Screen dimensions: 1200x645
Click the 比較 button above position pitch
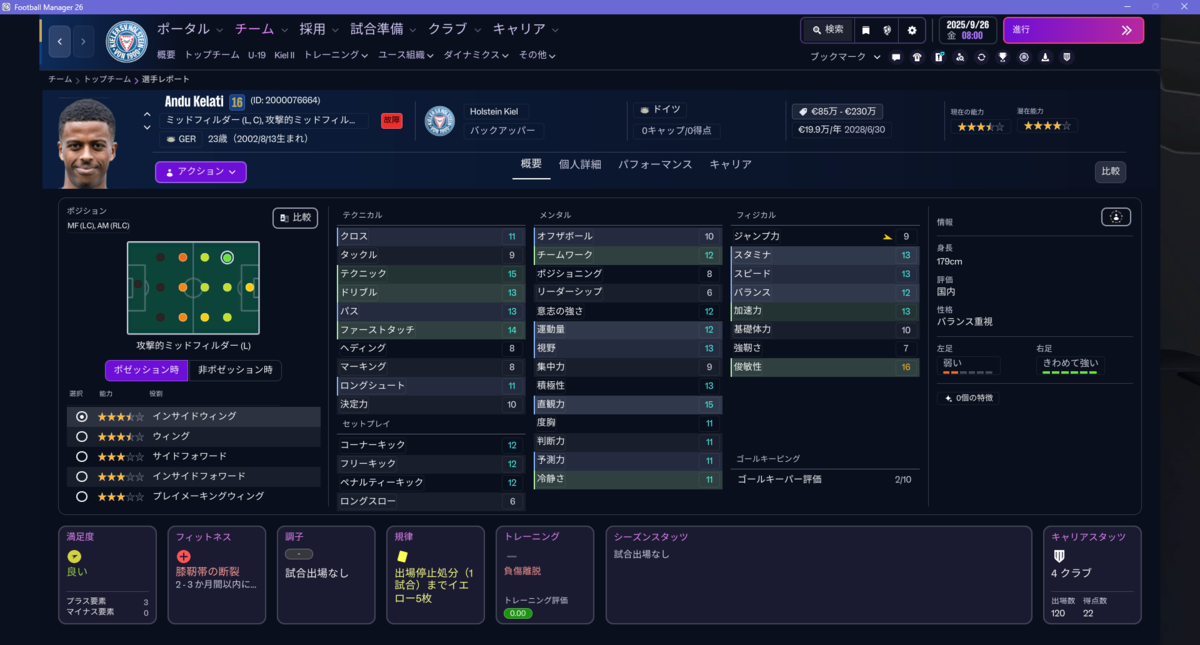[x=295, y=217]
